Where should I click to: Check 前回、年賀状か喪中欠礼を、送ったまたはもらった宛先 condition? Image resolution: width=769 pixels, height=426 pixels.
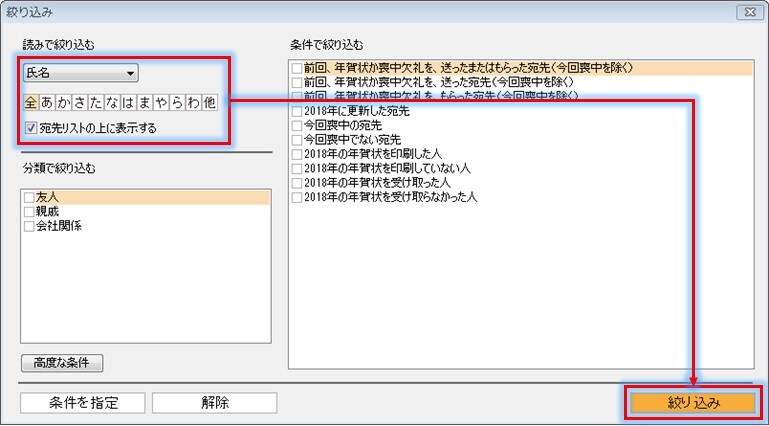point(297,68)
